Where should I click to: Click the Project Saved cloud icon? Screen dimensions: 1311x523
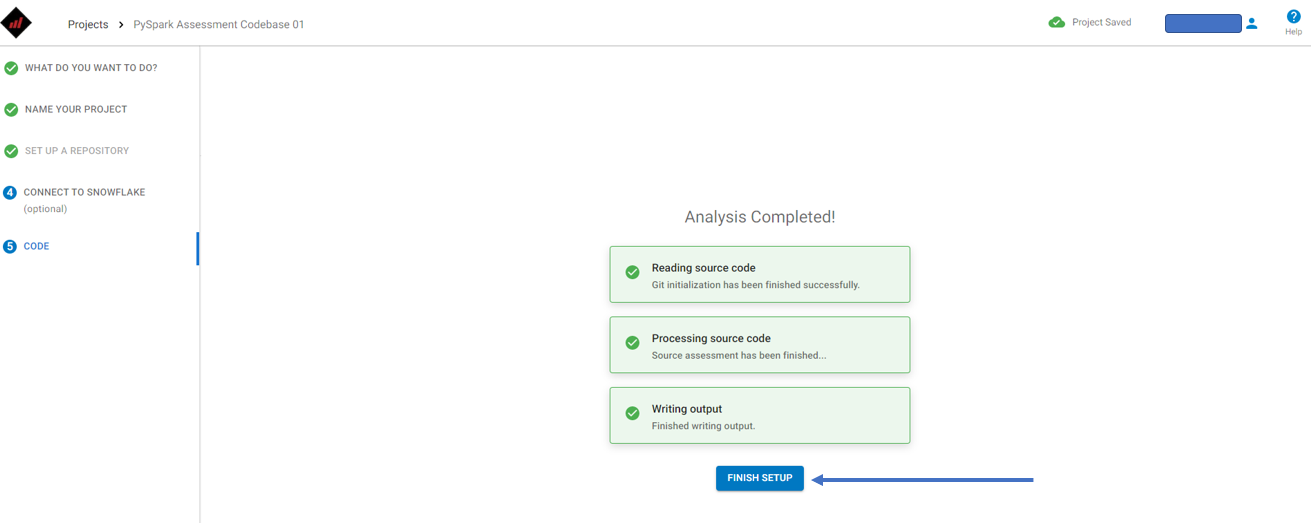pos(1057,22)
